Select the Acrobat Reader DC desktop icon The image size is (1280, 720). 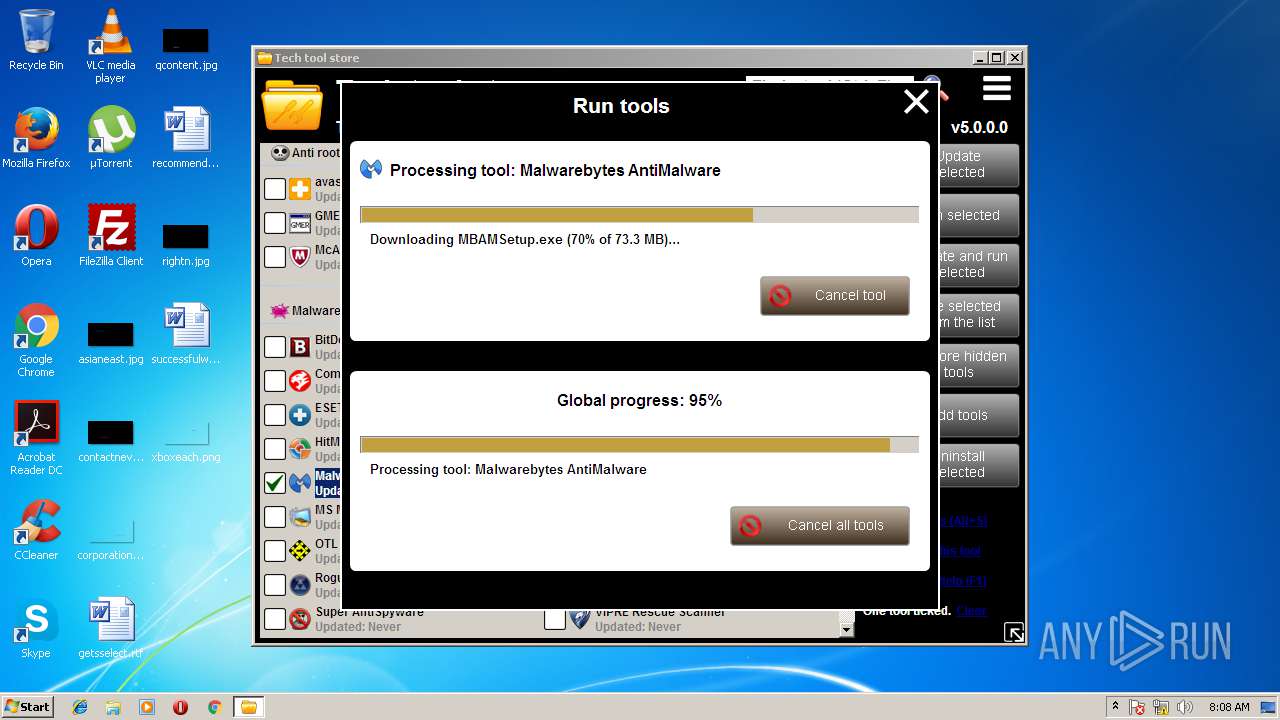(36, 438)
